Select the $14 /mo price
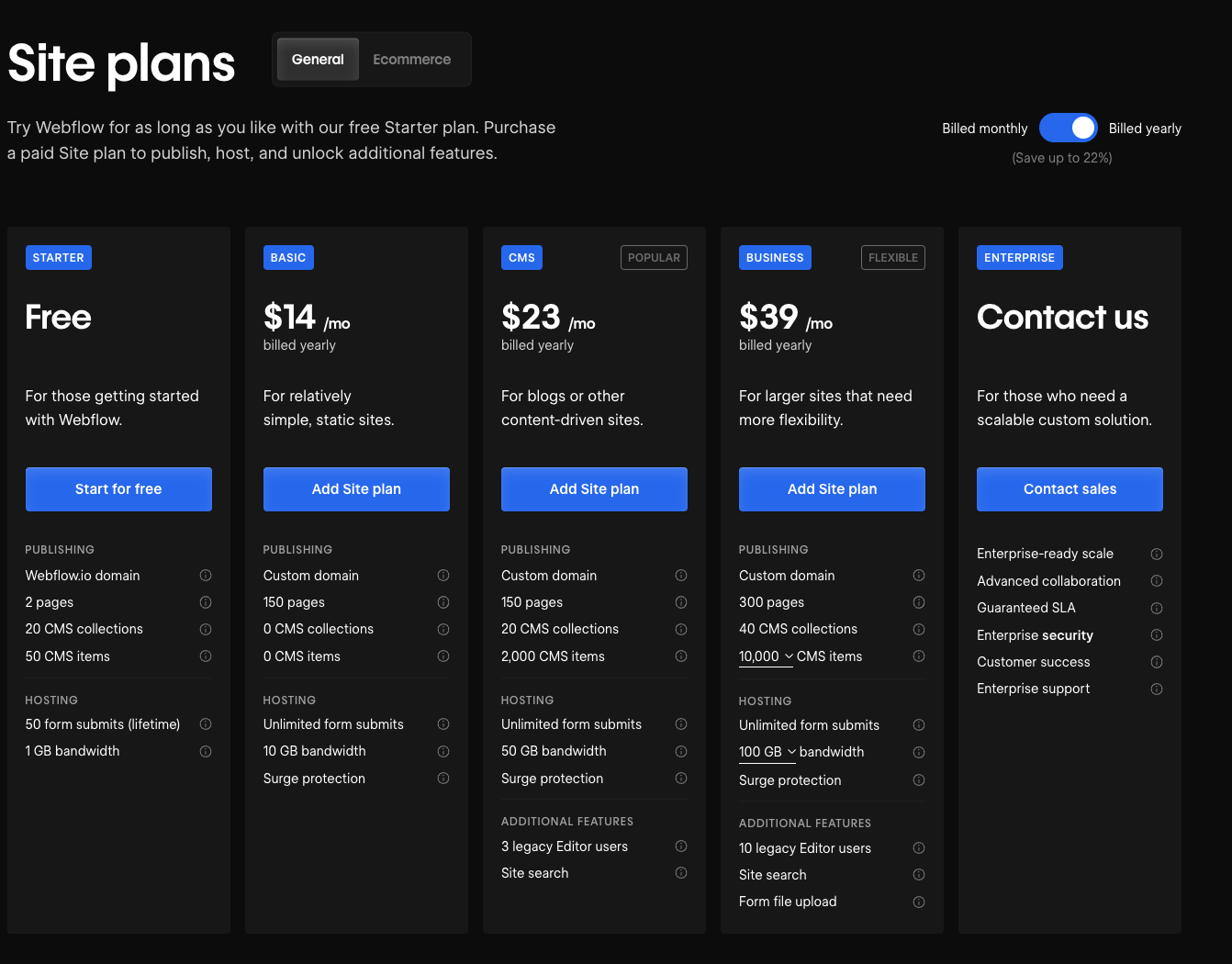The height and width of the screenshot is (964, 1232). [x=307, y=318]
